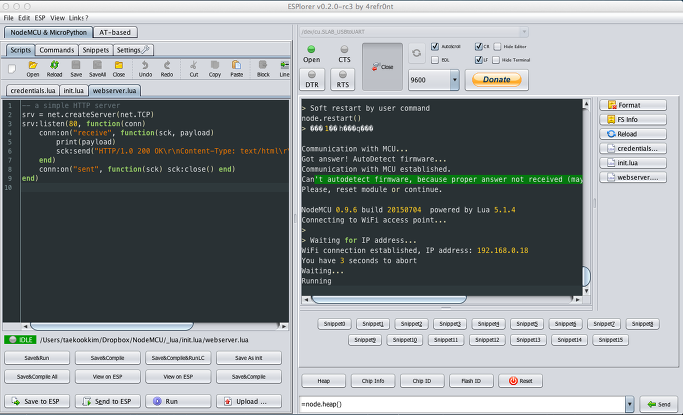
Task: Open the Links menu
Action: click(78, 18)
